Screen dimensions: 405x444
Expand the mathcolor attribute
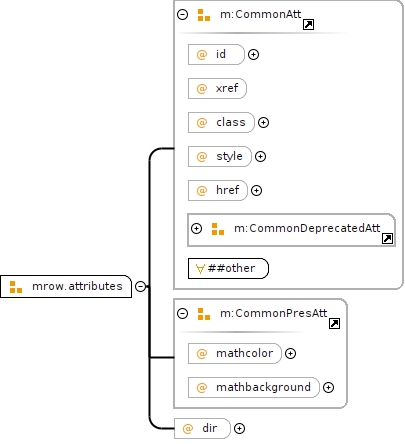291,354
